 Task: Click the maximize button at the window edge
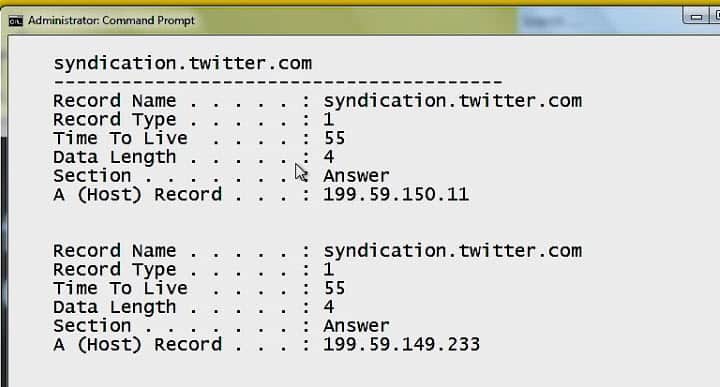coord(715,16)
